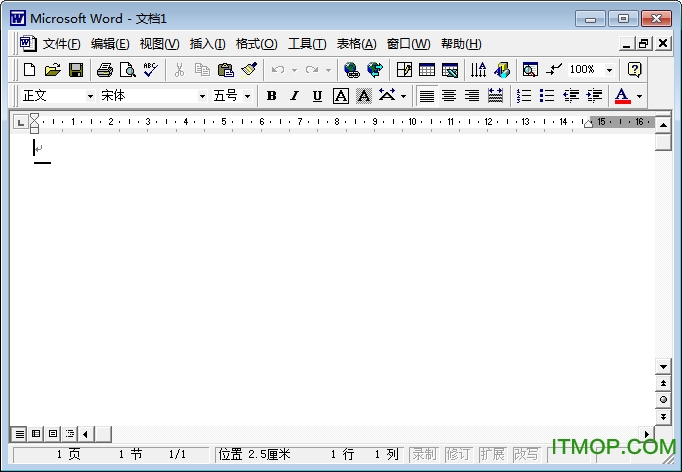Click the Cut scissors icon
682x472 pixels.
179,70
